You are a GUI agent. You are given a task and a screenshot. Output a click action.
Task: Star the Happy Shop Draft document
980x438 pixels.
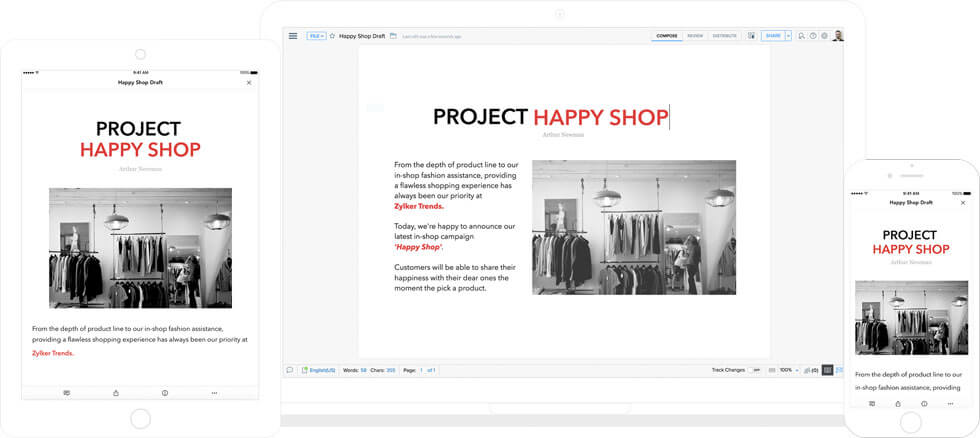pos(332,36)
